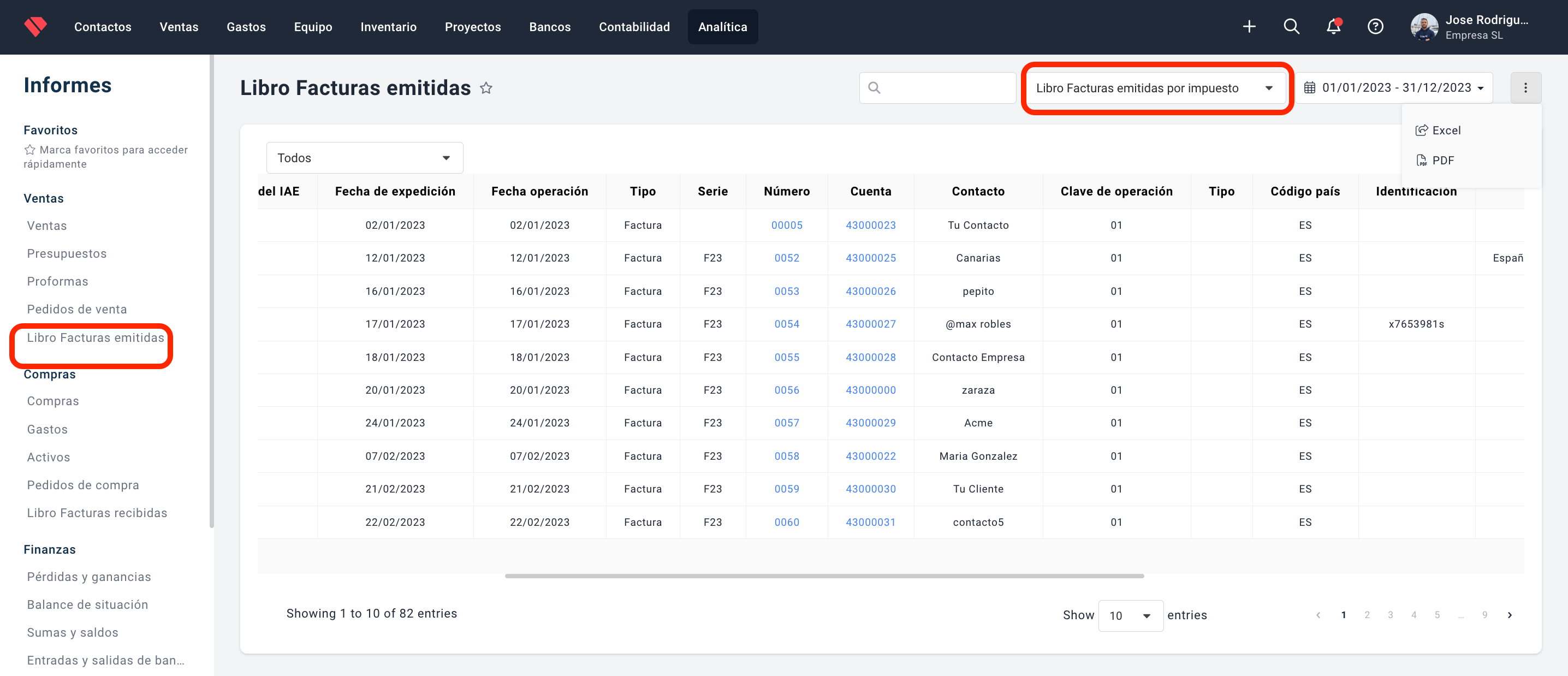The height and width of the screenshot is (676, 1568).
Task: Open Sumas y saldos report
Action: (x=73, y=632)
